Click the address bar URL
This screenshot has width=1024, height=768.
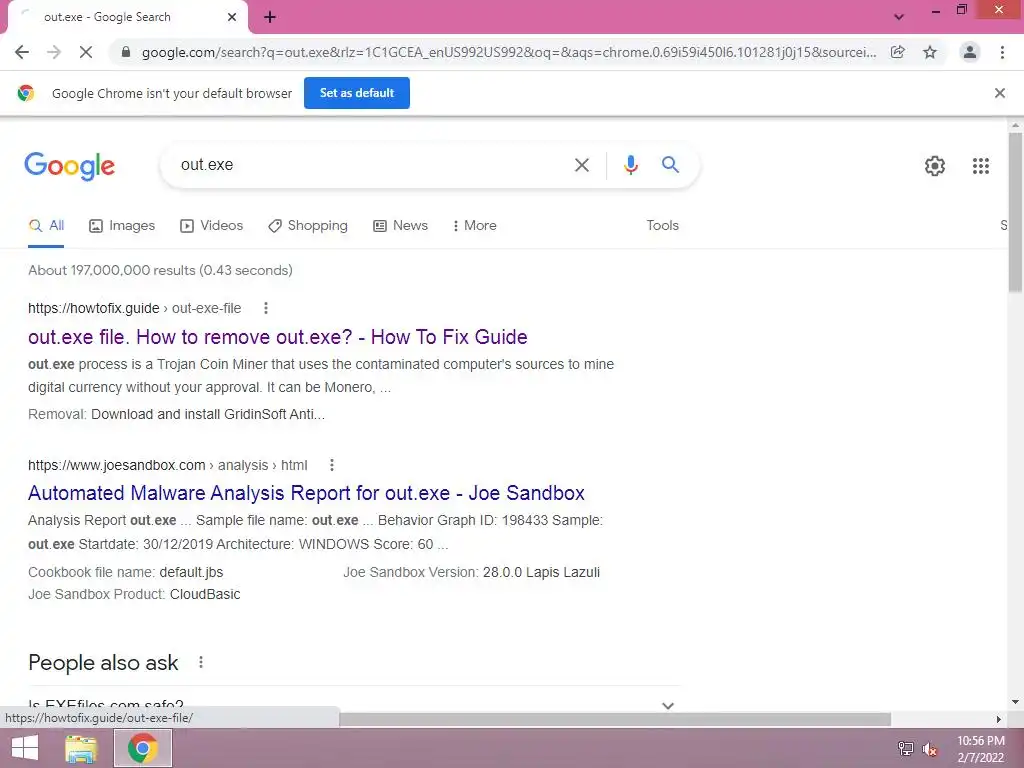click(x=509, y=52)
